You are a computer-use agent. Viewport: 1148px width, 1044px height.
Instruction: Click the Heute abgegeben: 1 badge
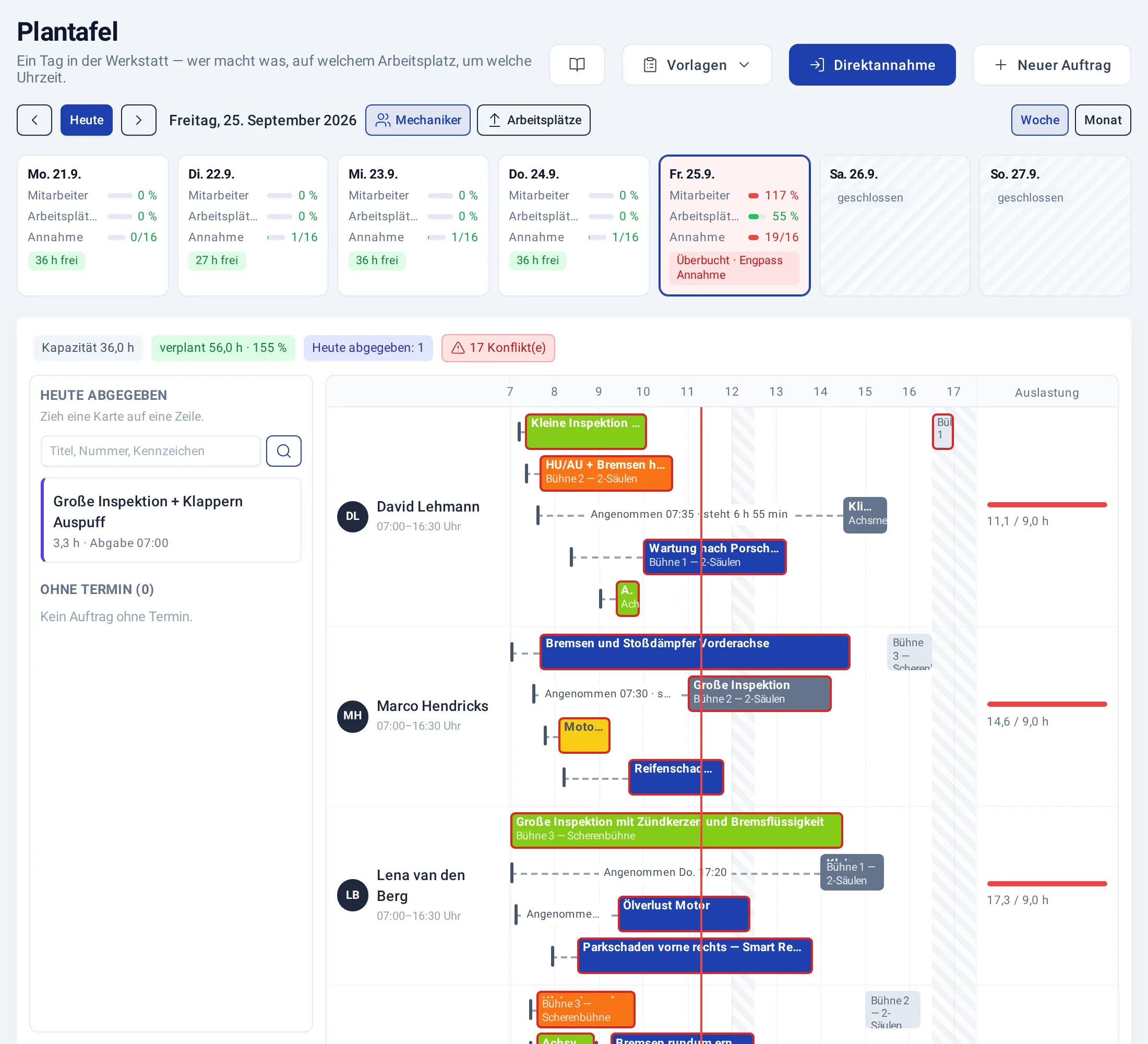368,348
